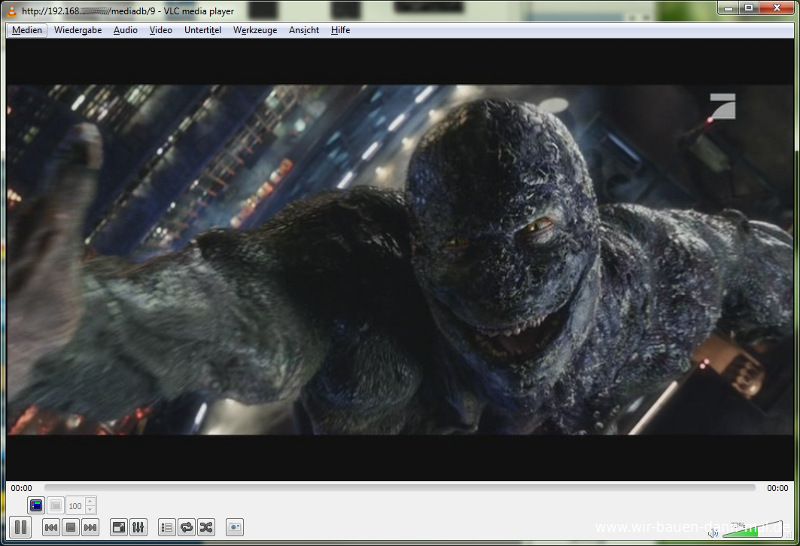The image size is (800, 546).
Task: Open extended settings equalizer icon
Action: click(x=138, y=527)
